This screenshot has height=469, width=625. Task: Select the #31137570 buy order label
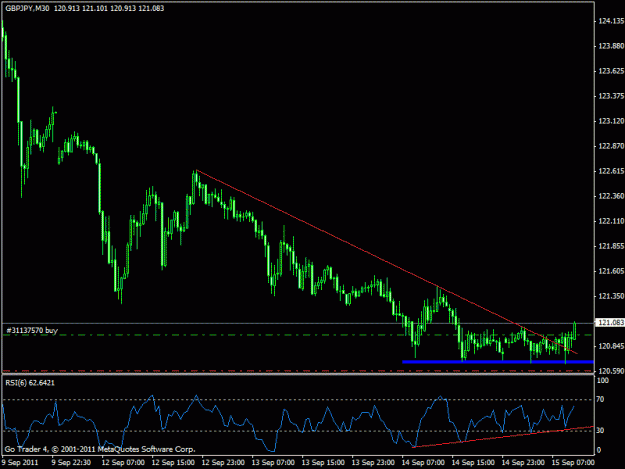pyautogui.click(x=32, y=330)
